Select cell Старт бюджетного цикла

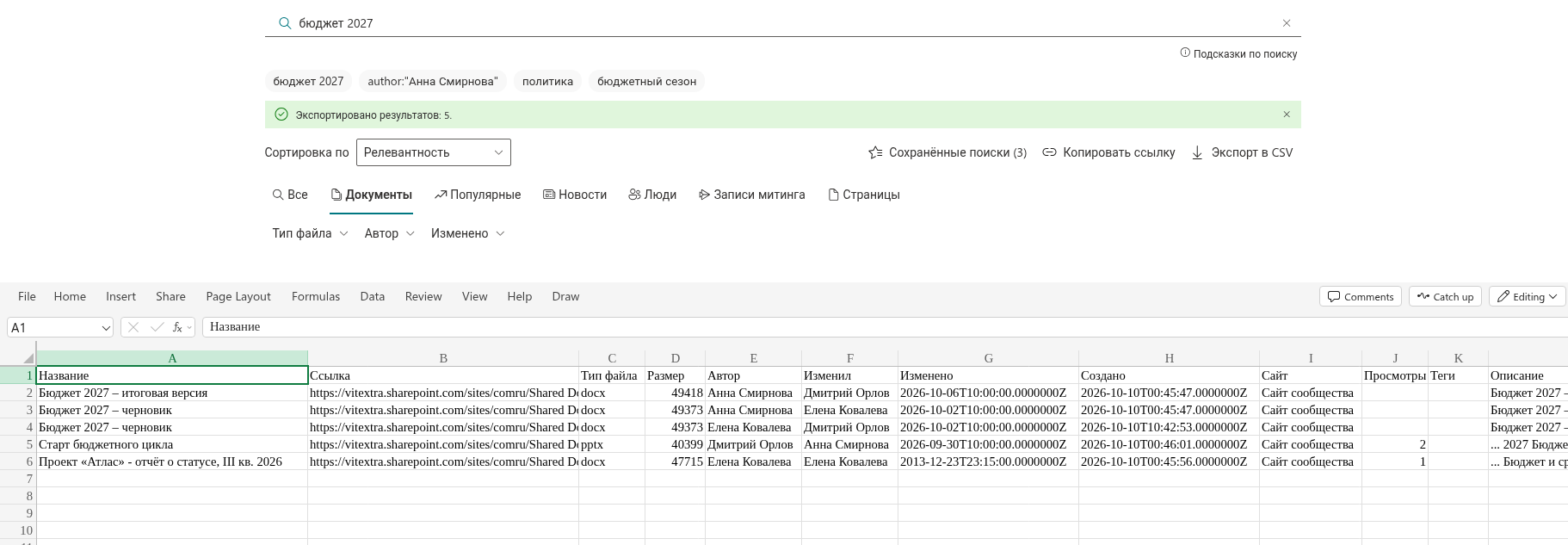point(172,444)
